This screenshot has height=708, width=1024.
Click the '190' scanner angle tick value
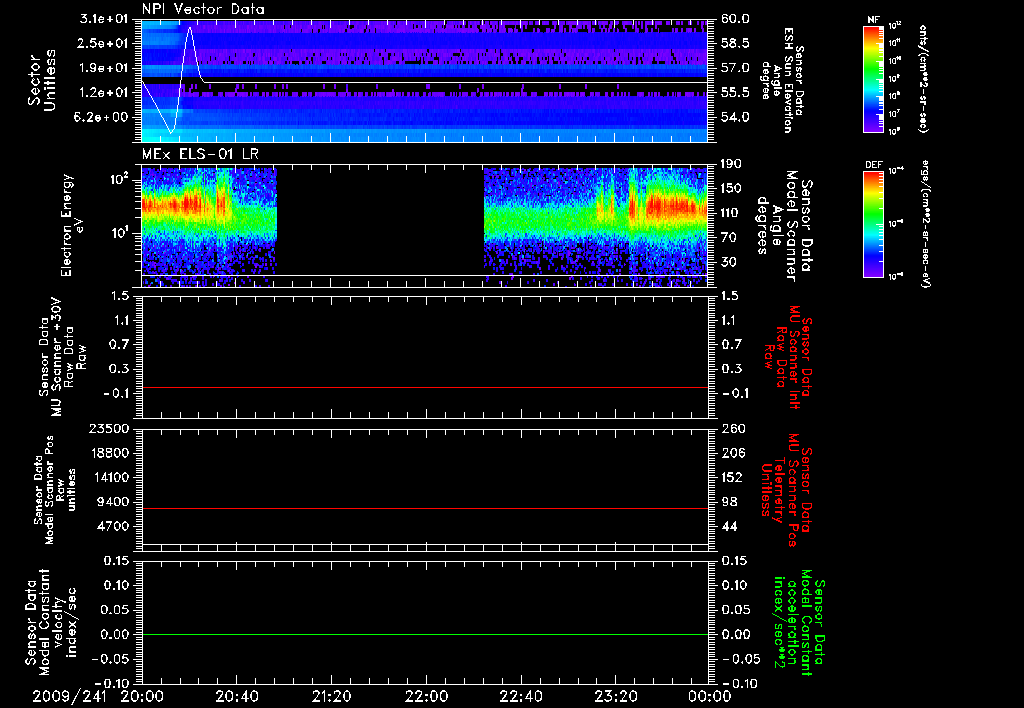tap(731, 164)
